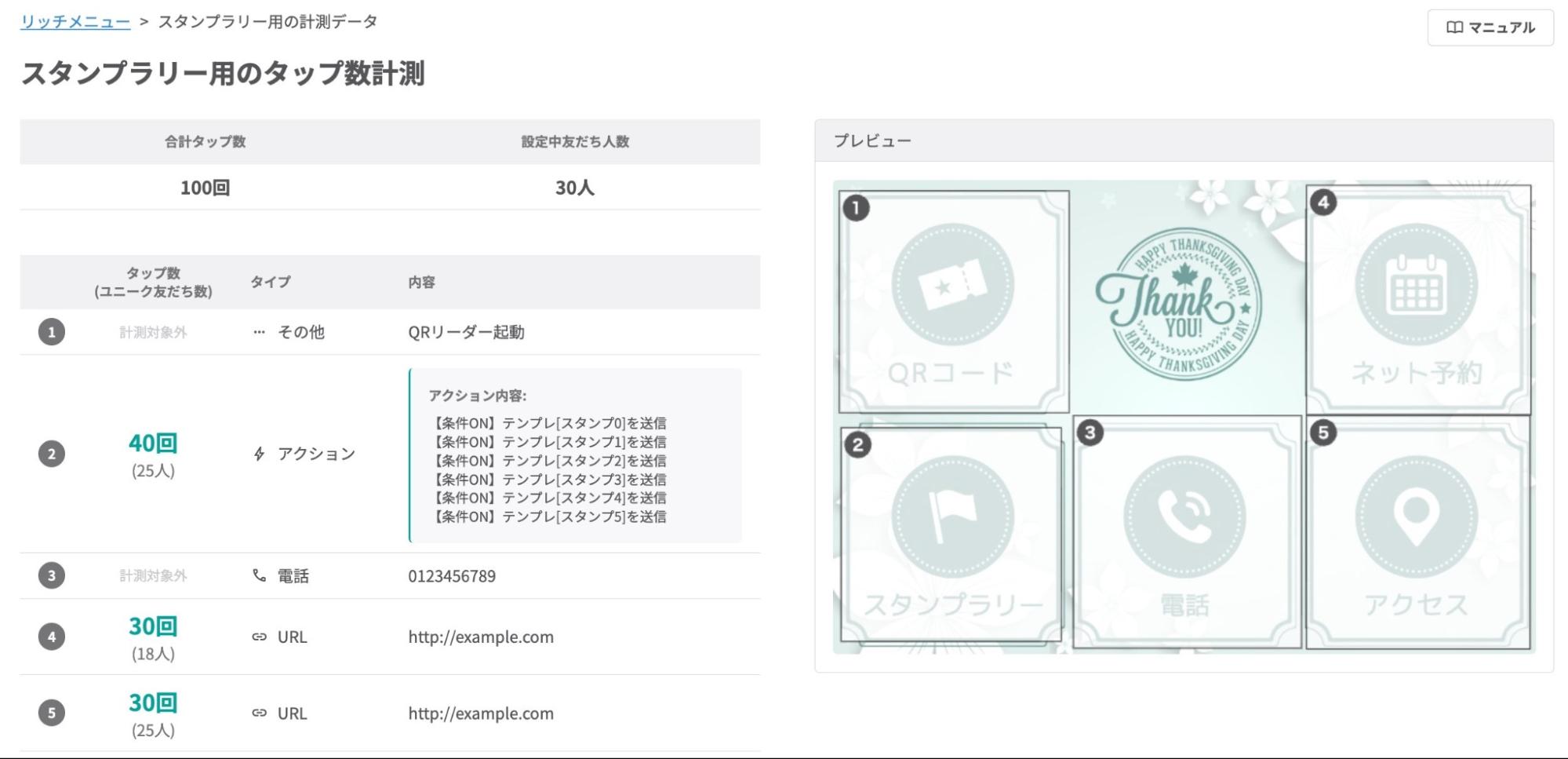Image resolution: width=1568 pixels, height=759 pixels.
Task: Click the phone icon in preview area 3
Action: 1184,516
